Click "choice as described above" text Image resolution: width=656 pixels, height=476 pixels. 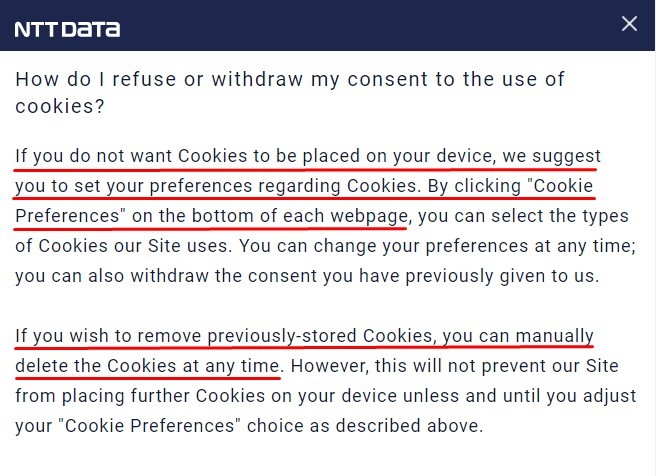[365, 426]
